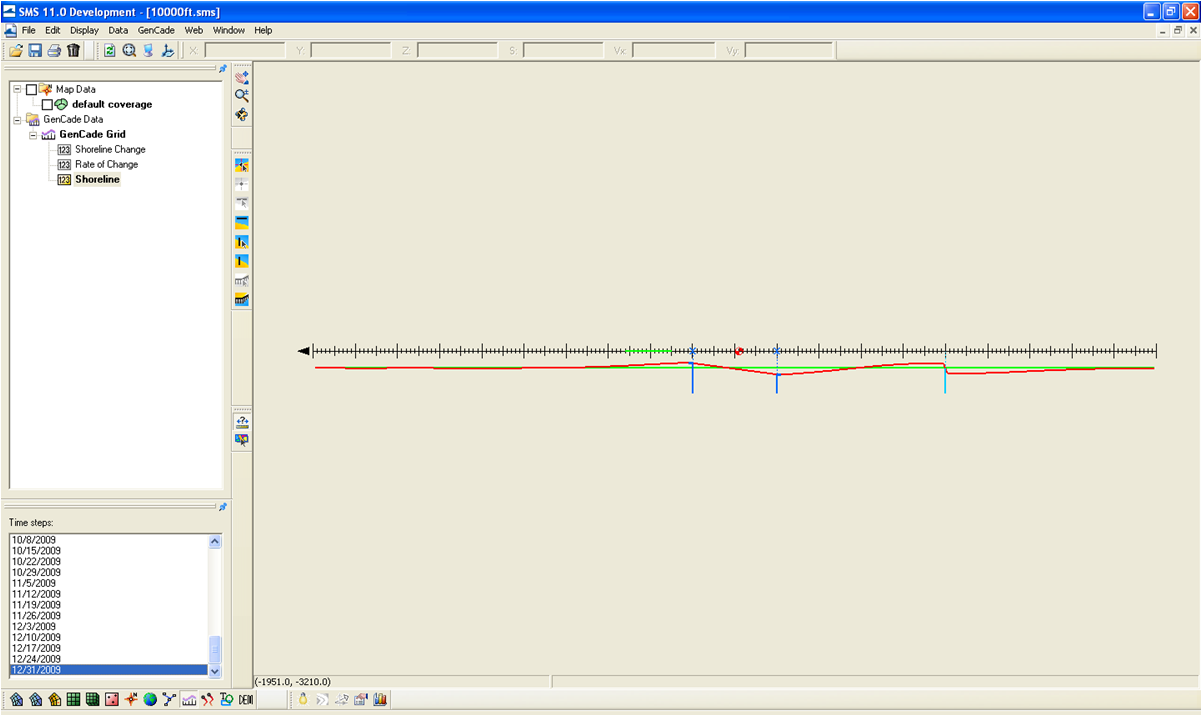1202x716 pixels.
Task: Select the Rate of Change dataset
Action: (107, 164)
